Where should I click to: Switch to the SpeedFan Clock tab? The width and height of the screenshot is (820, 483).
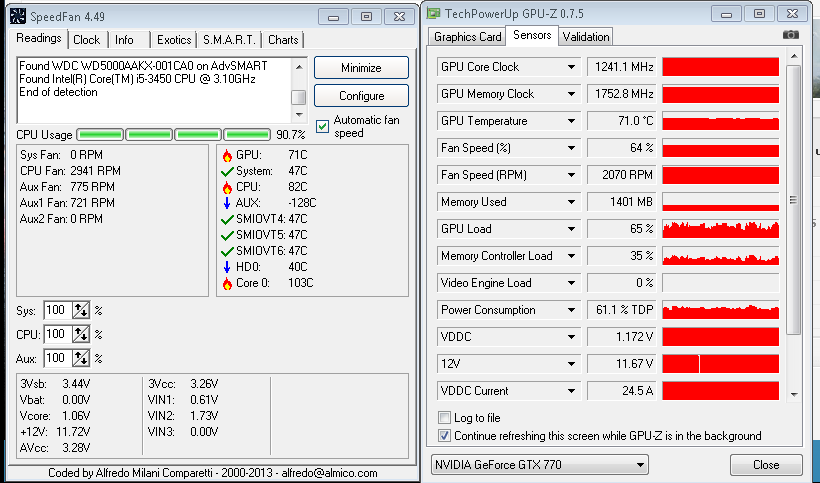tap(87, 40)
